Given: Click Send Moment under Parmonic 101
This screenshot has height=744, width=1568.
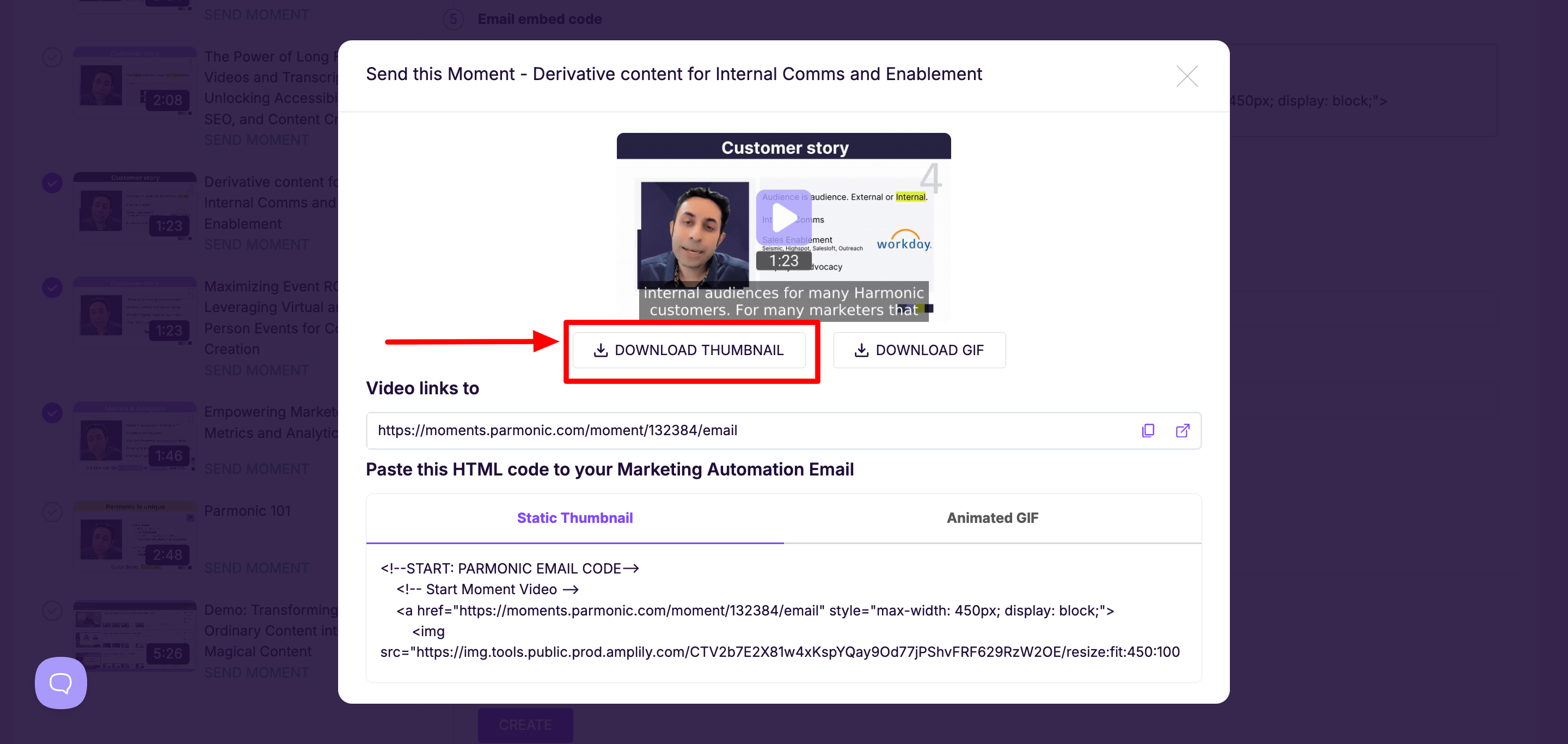Looking at the screenshot, I should [256, 568].
